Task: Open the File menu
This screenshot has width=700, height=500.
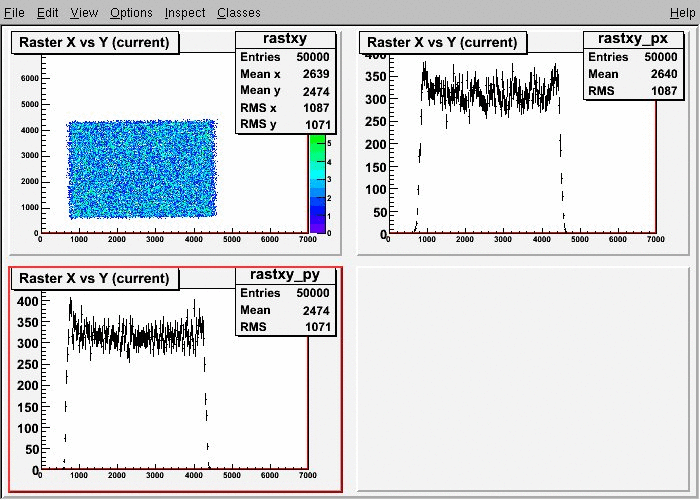Action: 14,13
